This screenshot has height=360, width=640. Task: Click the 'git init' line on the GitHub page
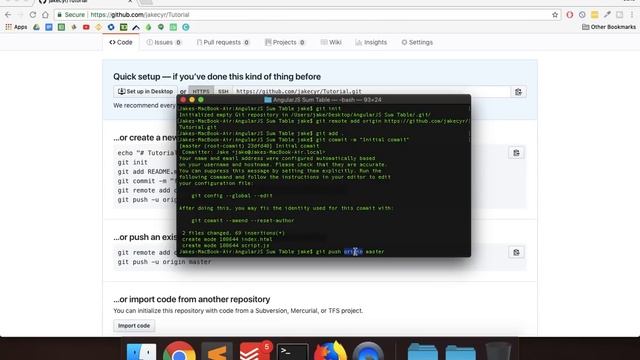pos(133,162)
